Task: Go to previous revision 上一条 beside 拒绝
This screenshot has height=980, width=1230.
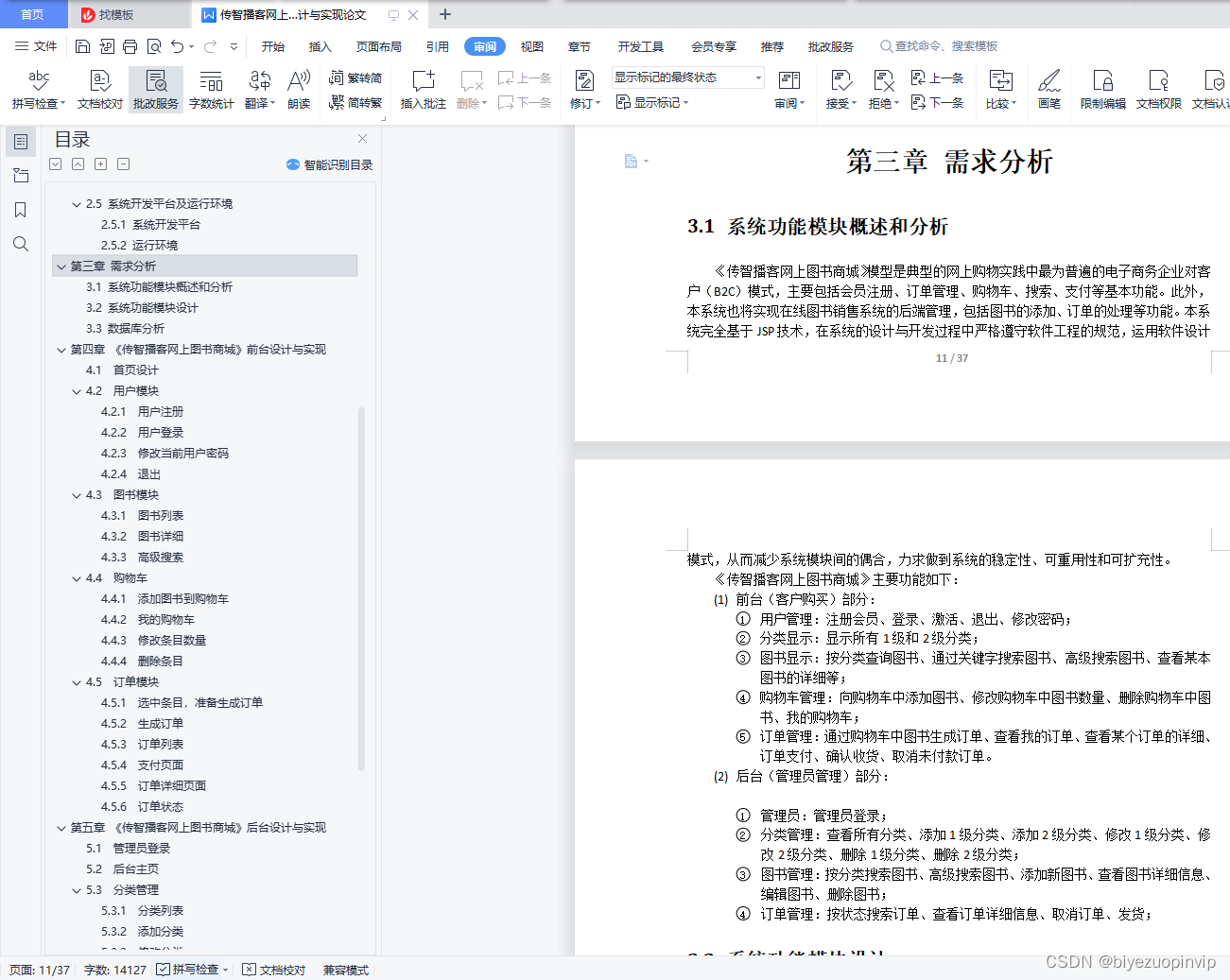Action: 937,77
